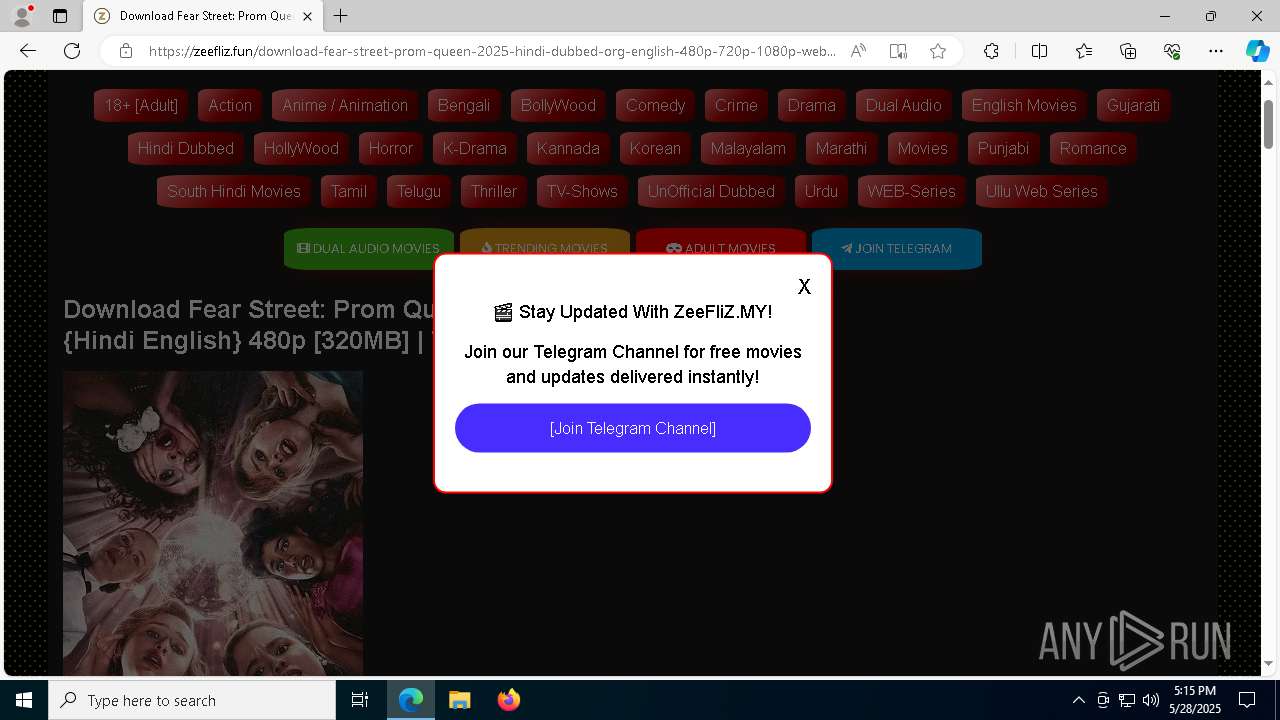The width and height of the screenshot is (1280, 720).
Task: Open the UnOfficial Dubbed category
Action: (x=711, y=191)
